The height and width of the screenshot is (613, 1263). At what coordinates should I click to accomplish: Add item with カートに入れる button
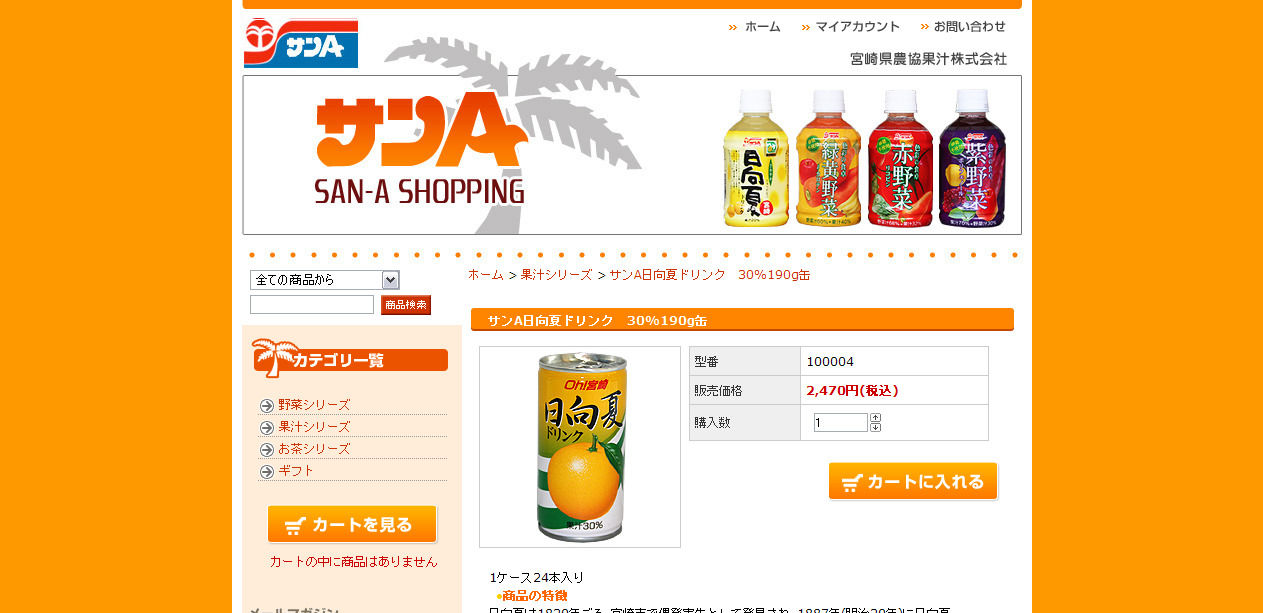pos(913,481)
